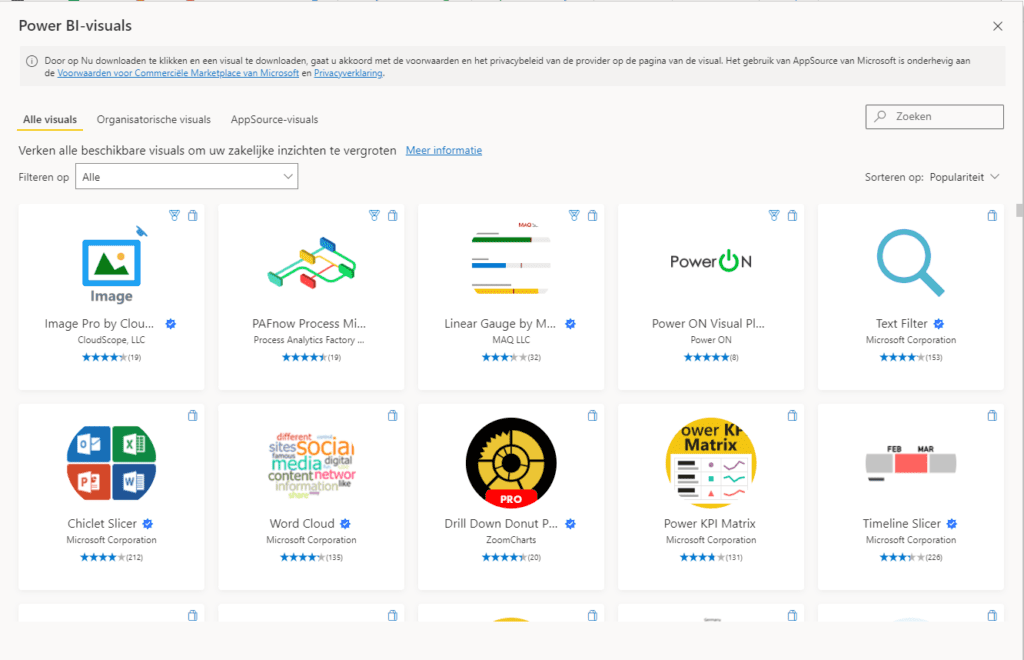Select the PAFnow Process Mining flow thumbnail
1024x660 pixels.
coord(312,262)
